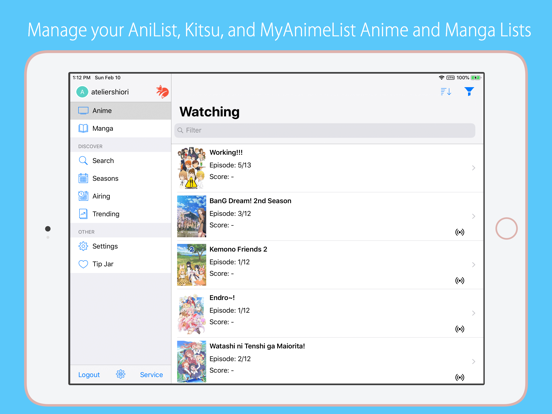
Task: Tap the airing broadcast icon on Kemono Friends 2
Action: [x=459, y=281]
